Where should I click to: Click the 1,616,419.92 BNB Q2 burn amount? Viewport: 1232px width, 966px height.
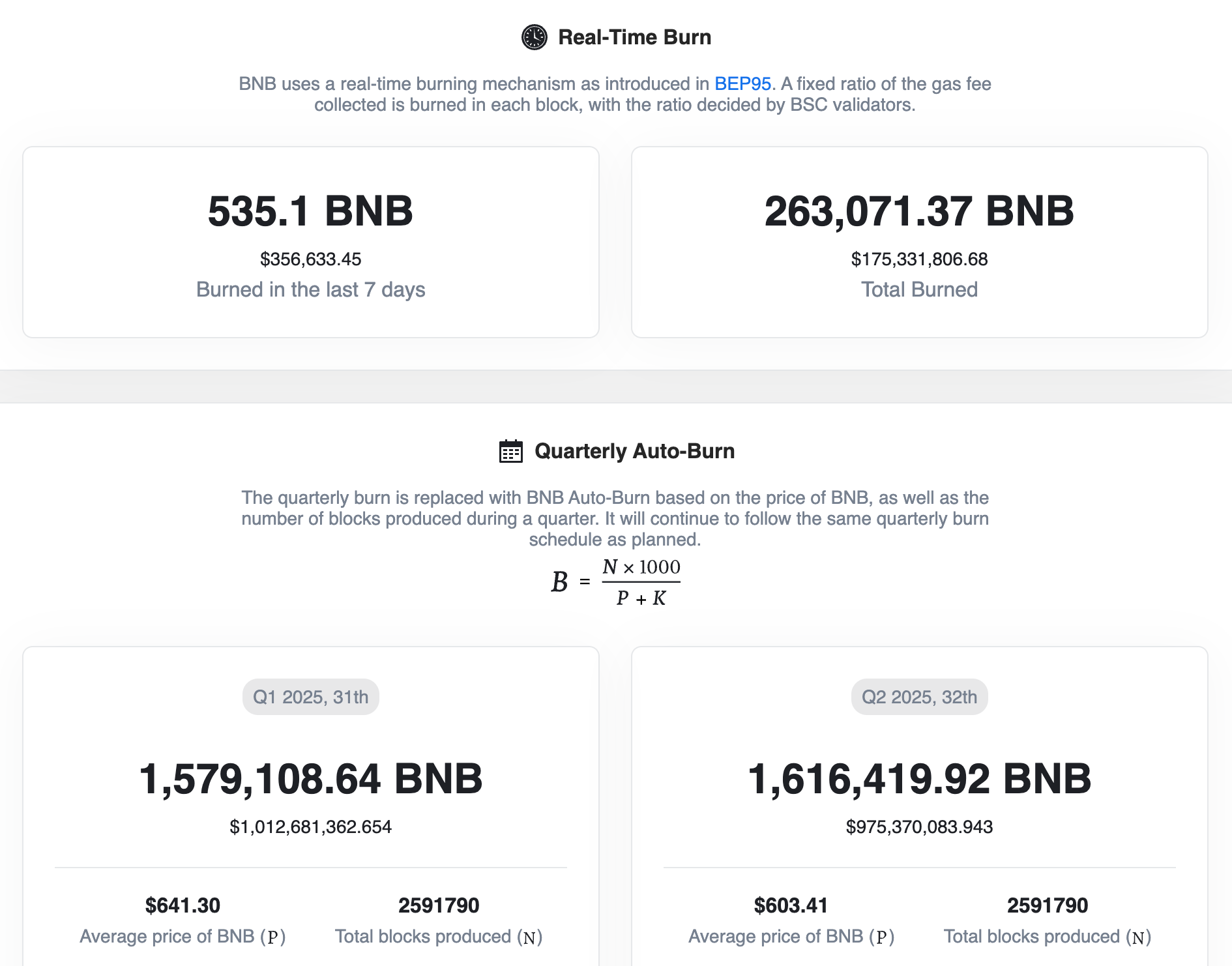(x=919, y=779)
